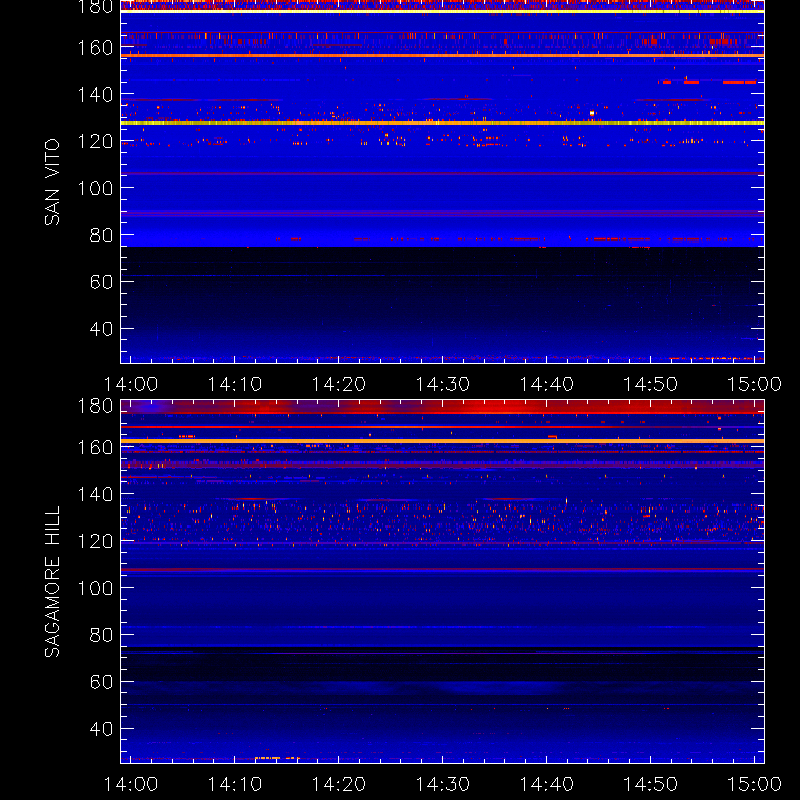Click 14:20 time label below San Vito plot
800x800 pixels.
tap(339, 384)
